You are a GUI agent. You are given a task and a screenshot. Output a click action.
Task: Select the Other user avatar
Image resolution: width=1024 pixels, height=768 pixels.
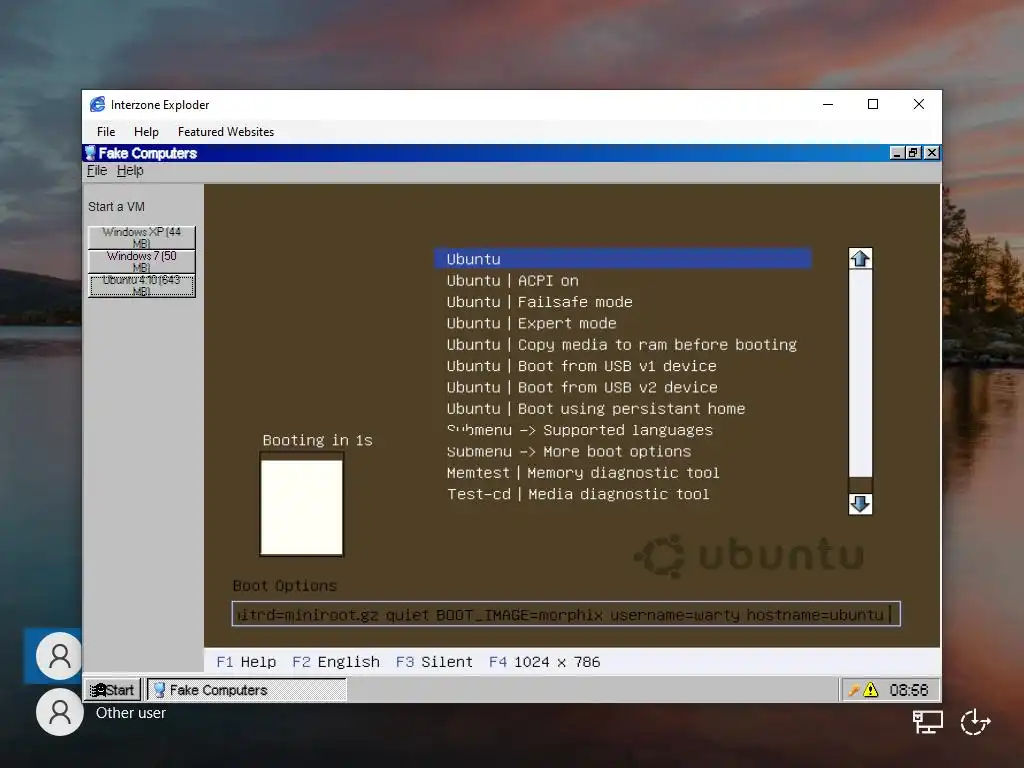tap(59, 712)
